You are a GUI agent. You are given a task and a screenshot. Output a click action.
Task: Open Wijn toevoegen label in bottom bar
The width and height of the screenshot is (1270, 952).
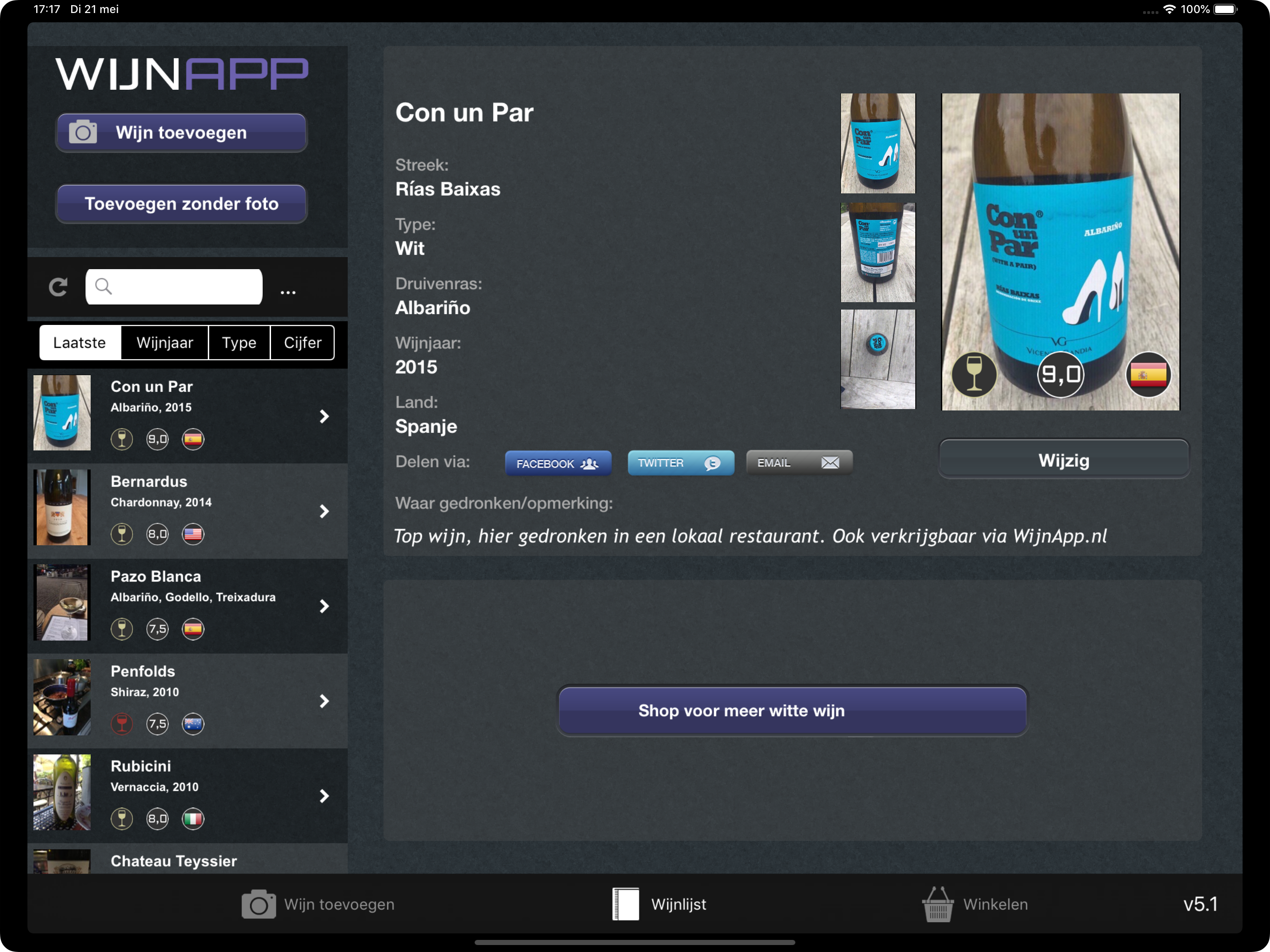339,904
